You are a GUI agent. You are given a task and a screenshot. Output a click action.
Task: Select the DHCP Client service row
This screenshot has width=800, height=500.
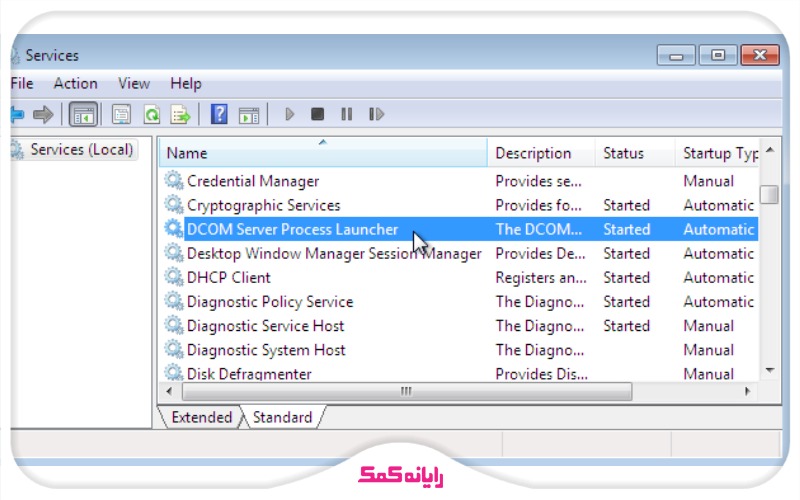[x=229, y=278]
